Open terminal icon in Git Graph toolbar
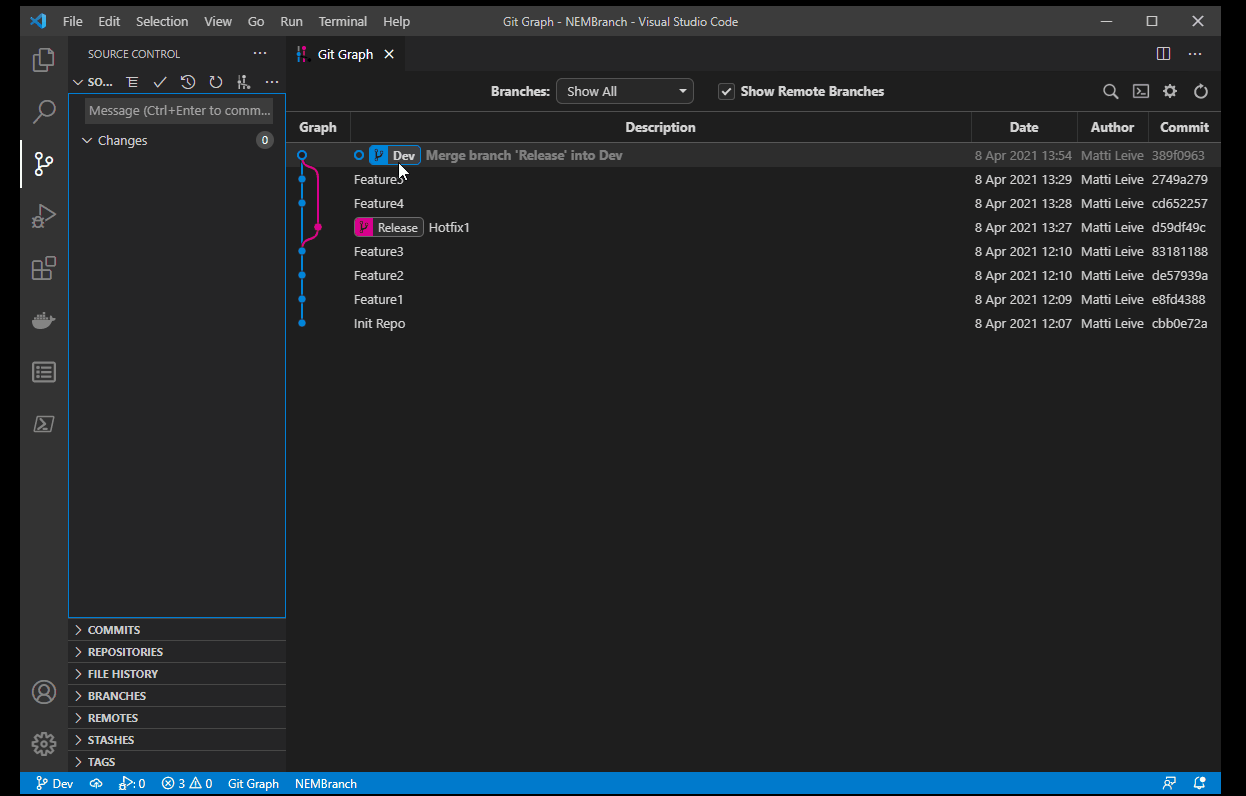 [x=1140, y=91]
